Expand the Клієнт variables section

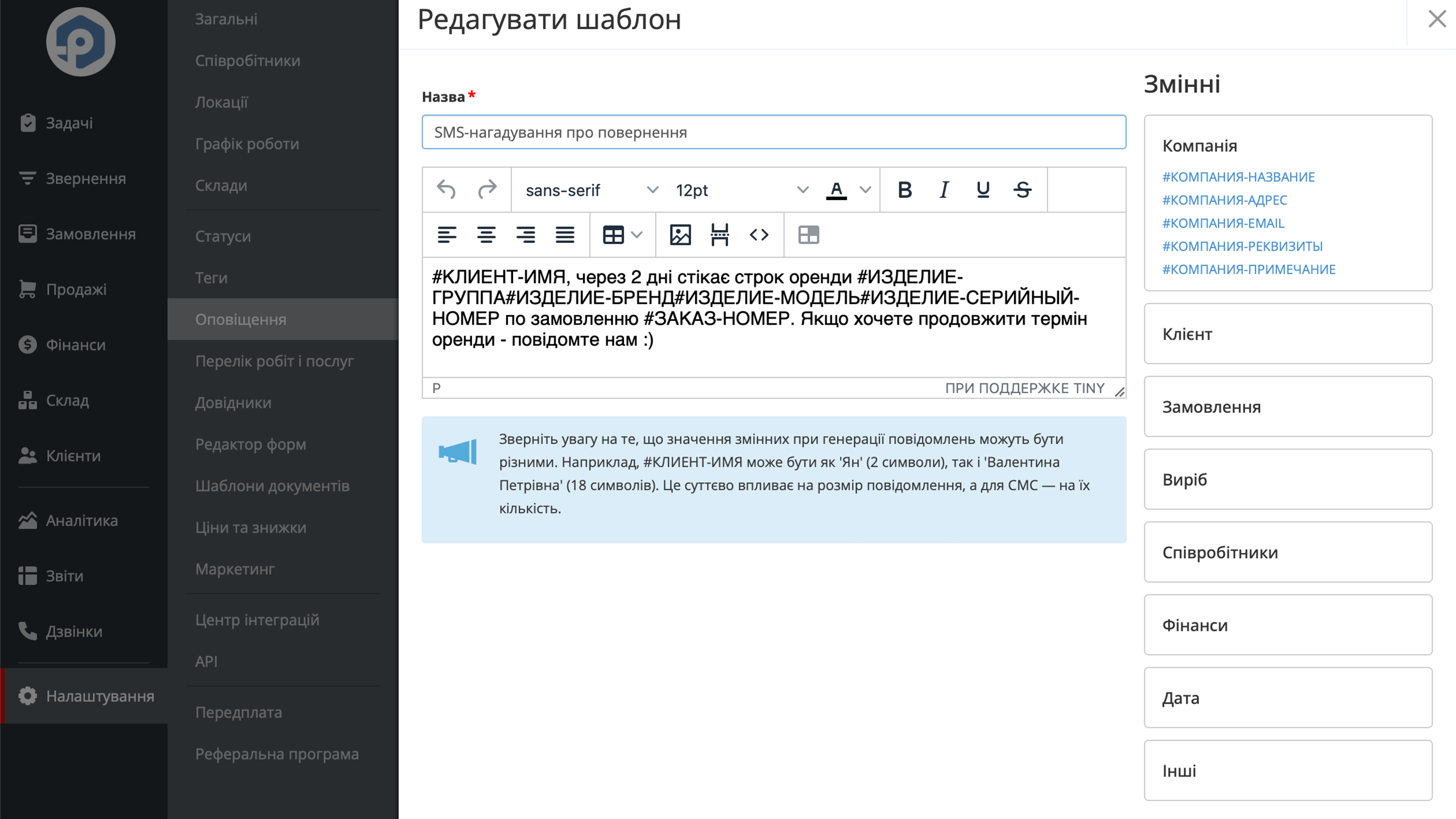coord(1288,334)
